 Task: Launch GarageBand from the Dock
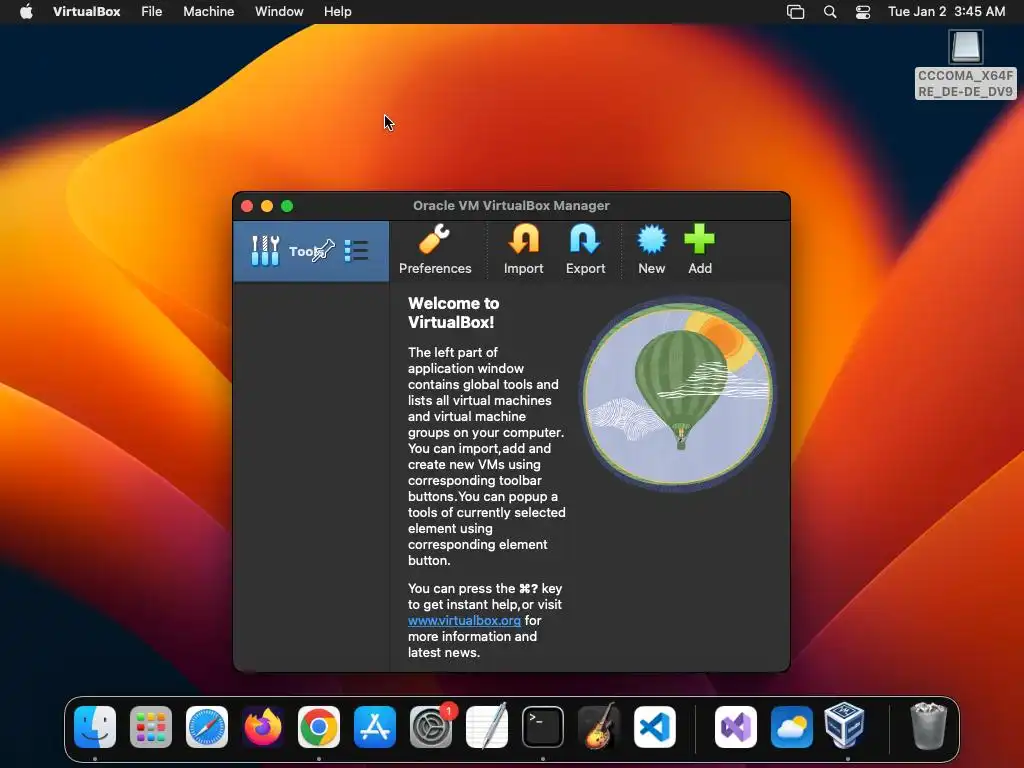(599, 727)
